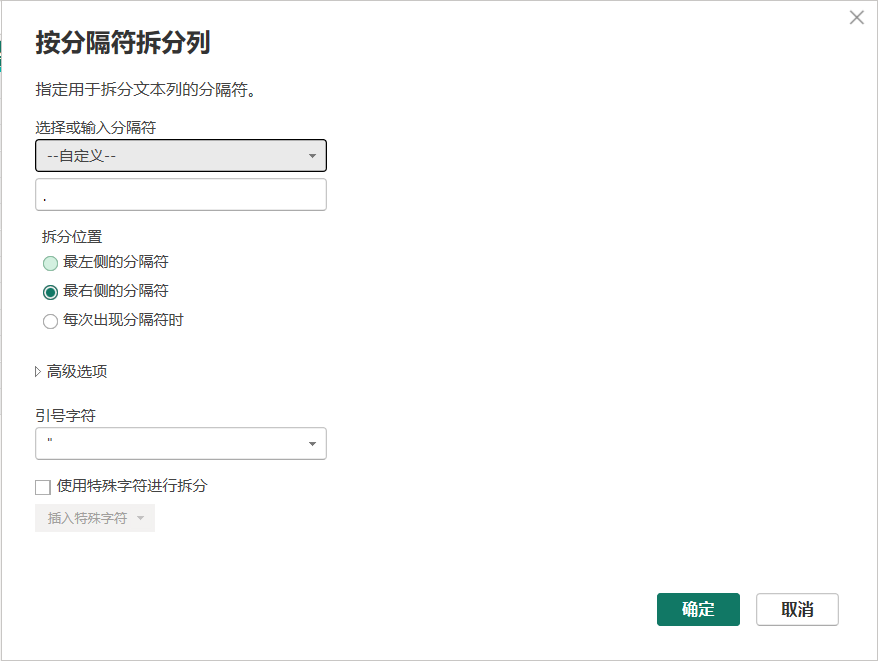The width and height of the screenshot is (878, 661).
Task: Open the 插入特殊字符 dropdown button
Action: click(x=95, y=518)
